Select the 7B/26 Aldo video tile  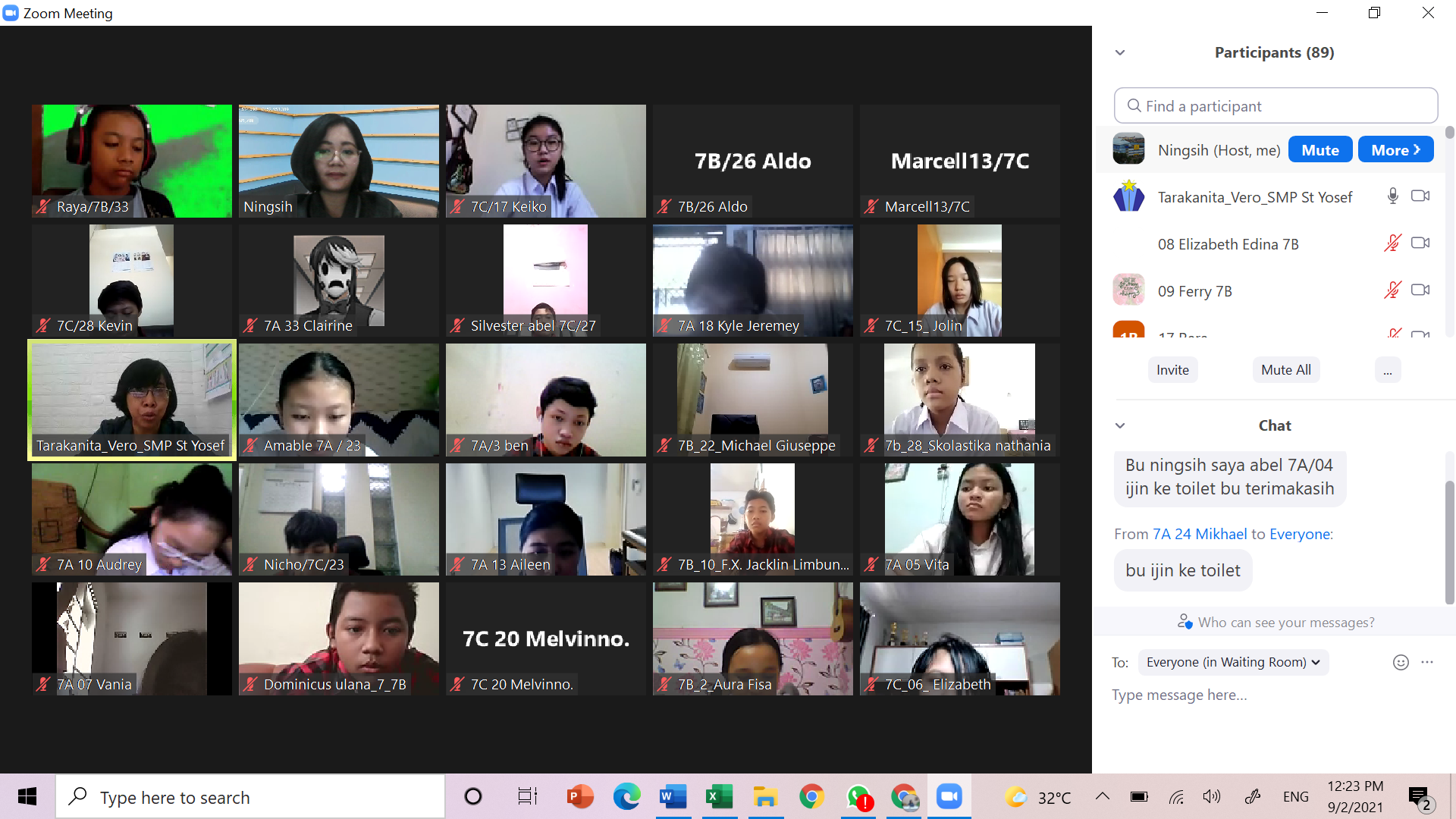tap(753, 161)
